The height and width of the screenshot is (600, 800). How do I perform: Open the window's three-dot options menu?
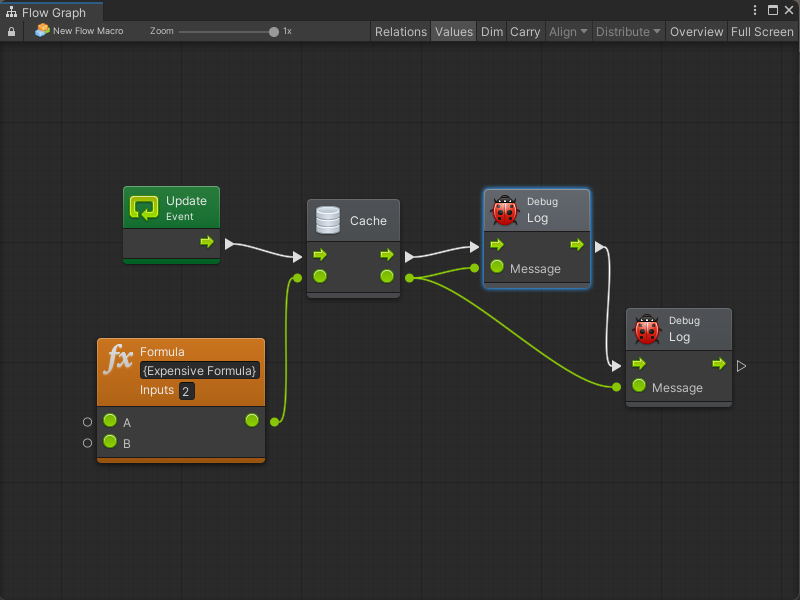pos(755,10)
